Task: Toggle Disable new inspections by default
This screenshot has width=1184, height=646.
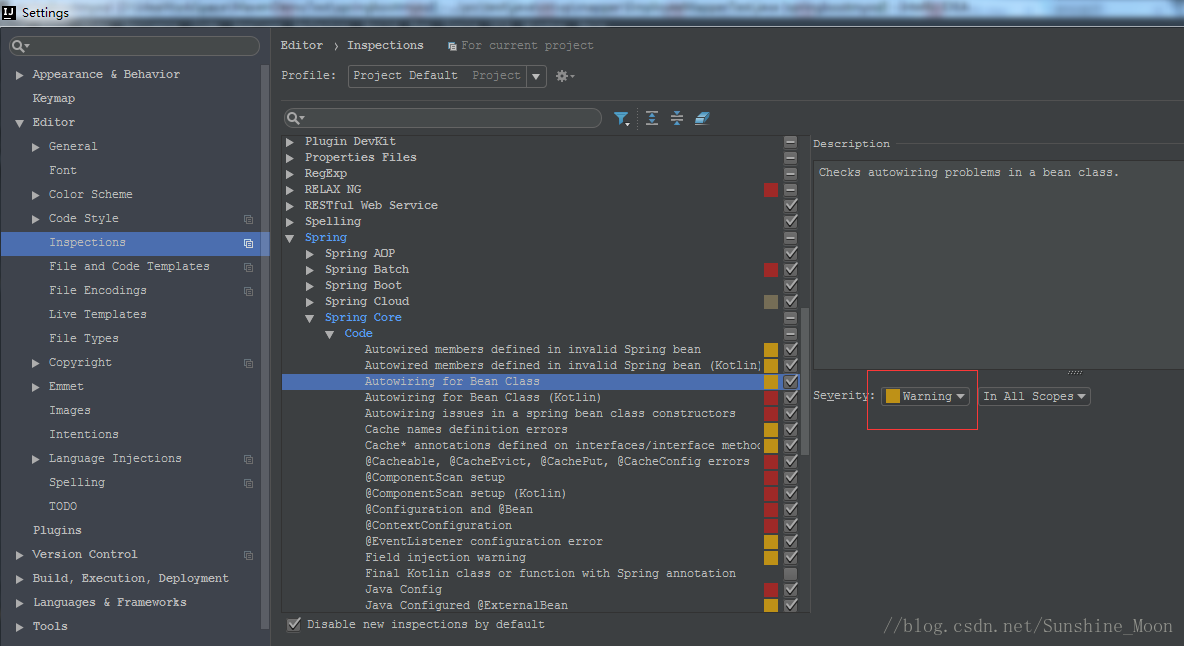Action: pos(294,624)
